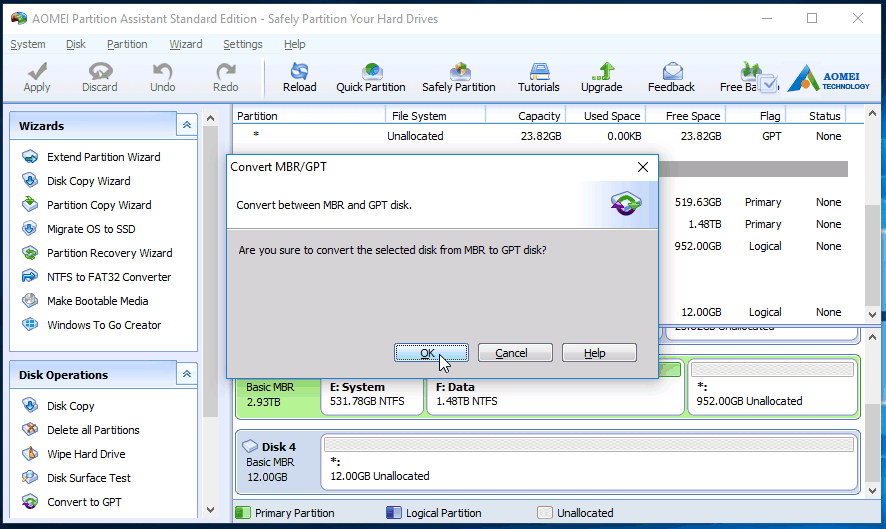Click Unallocated legend swatch
The height and width of the screenshot is (529, 886).
point(545,513)
